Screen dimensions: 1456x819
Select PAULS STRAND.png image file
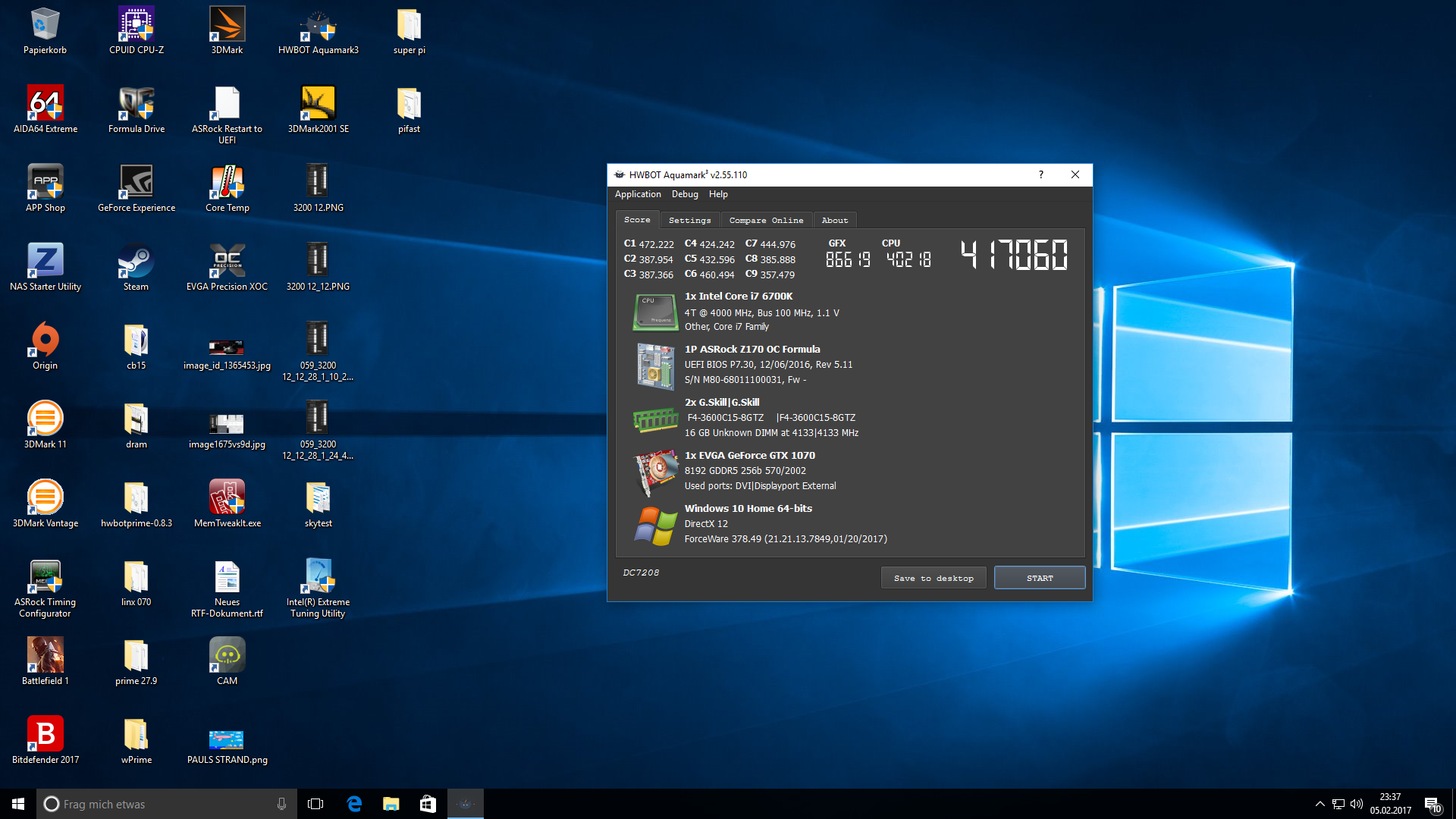227,747
